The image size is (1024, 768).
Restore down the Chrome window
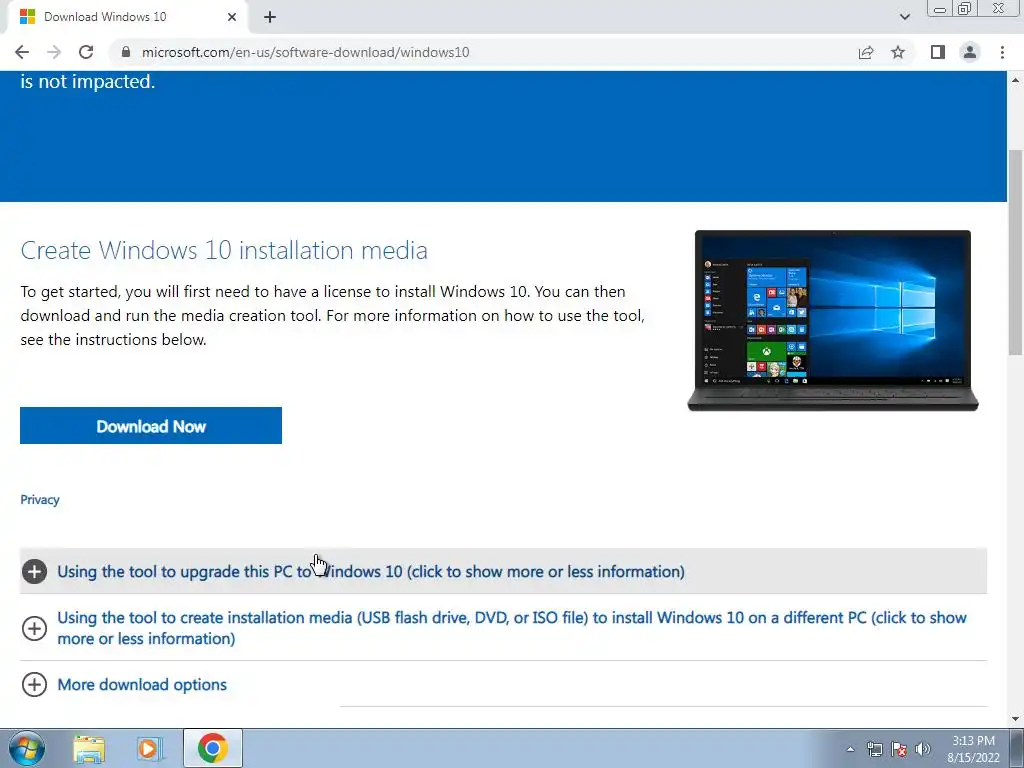965,8
